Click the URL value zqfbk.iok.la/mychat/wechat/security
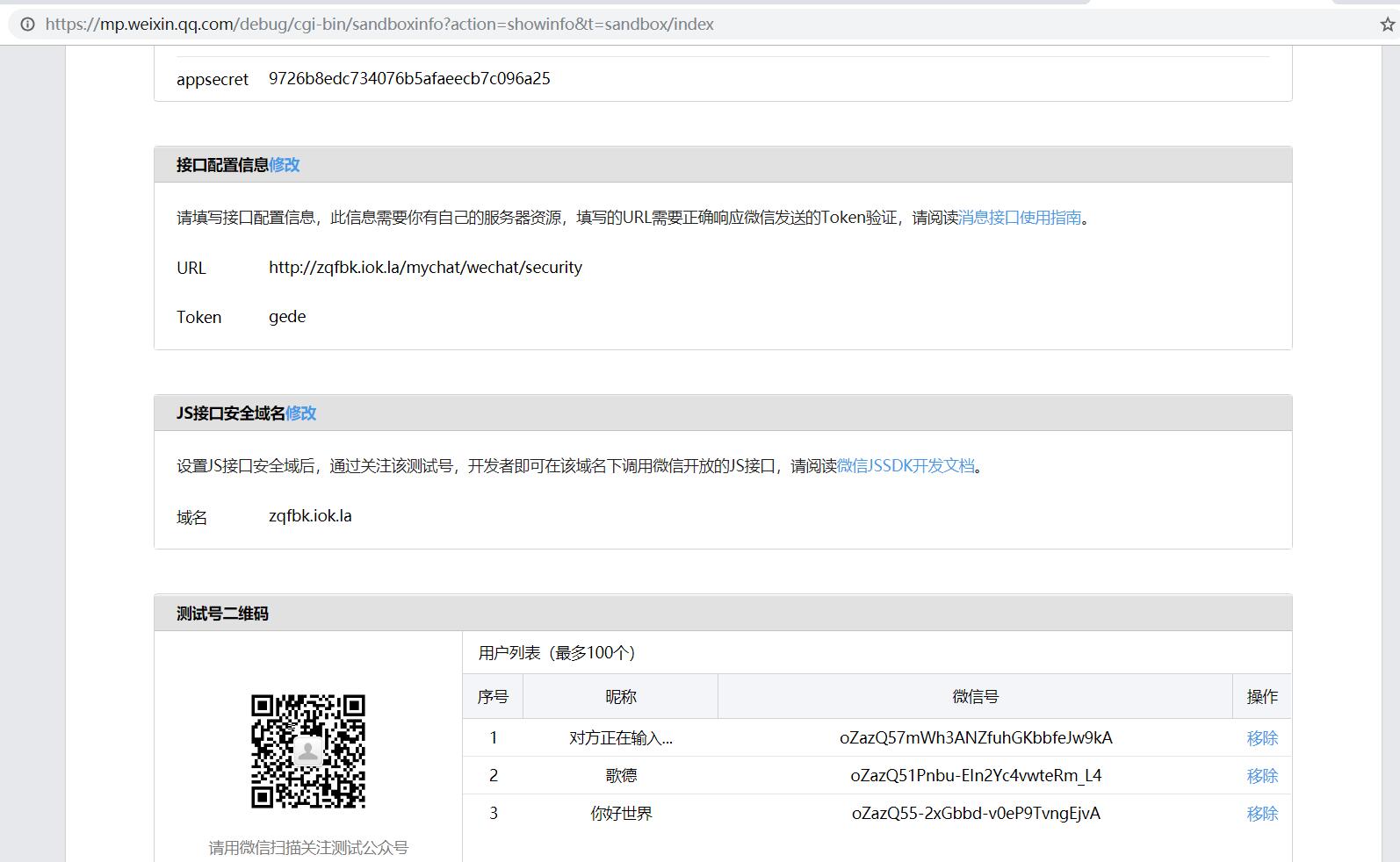This screenshot has height=862, width=1400. pyautogui.click(x=425, y=268)
